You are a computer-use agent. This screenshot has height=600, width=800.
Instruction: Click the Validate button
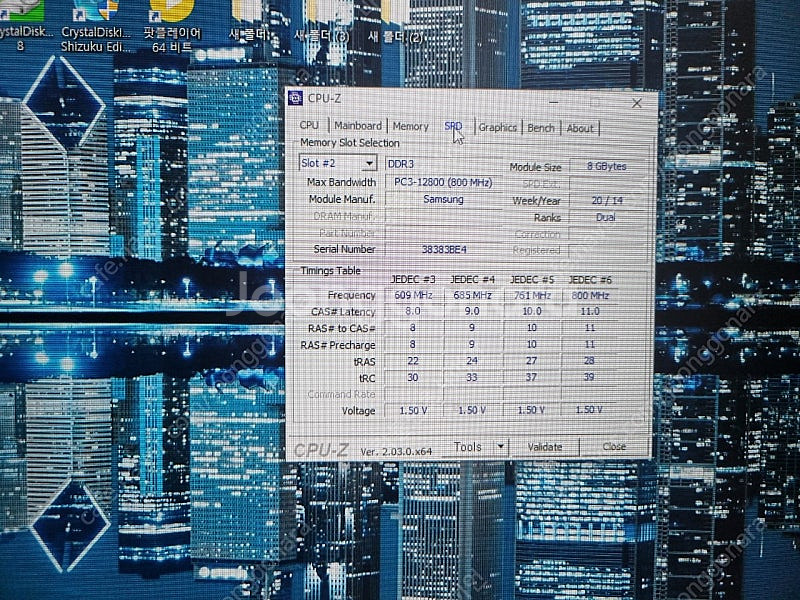tap(545, 447)
